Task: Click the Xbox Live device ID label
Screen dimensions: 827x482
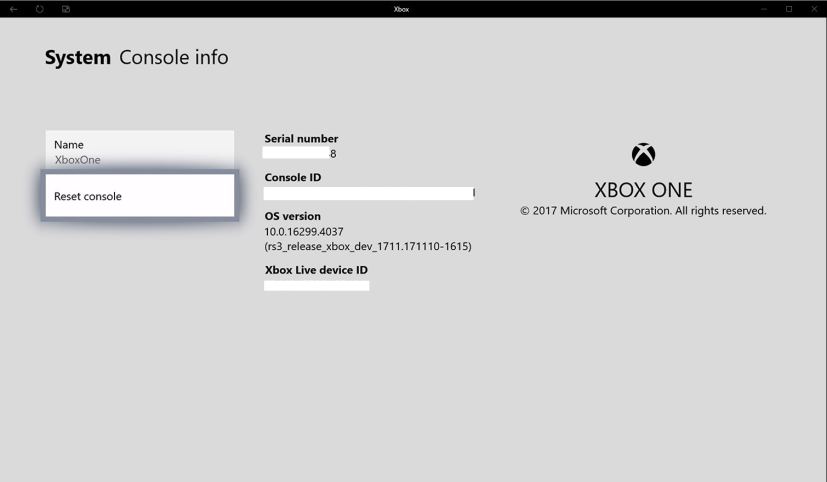Action: click(x=316, y=270)
